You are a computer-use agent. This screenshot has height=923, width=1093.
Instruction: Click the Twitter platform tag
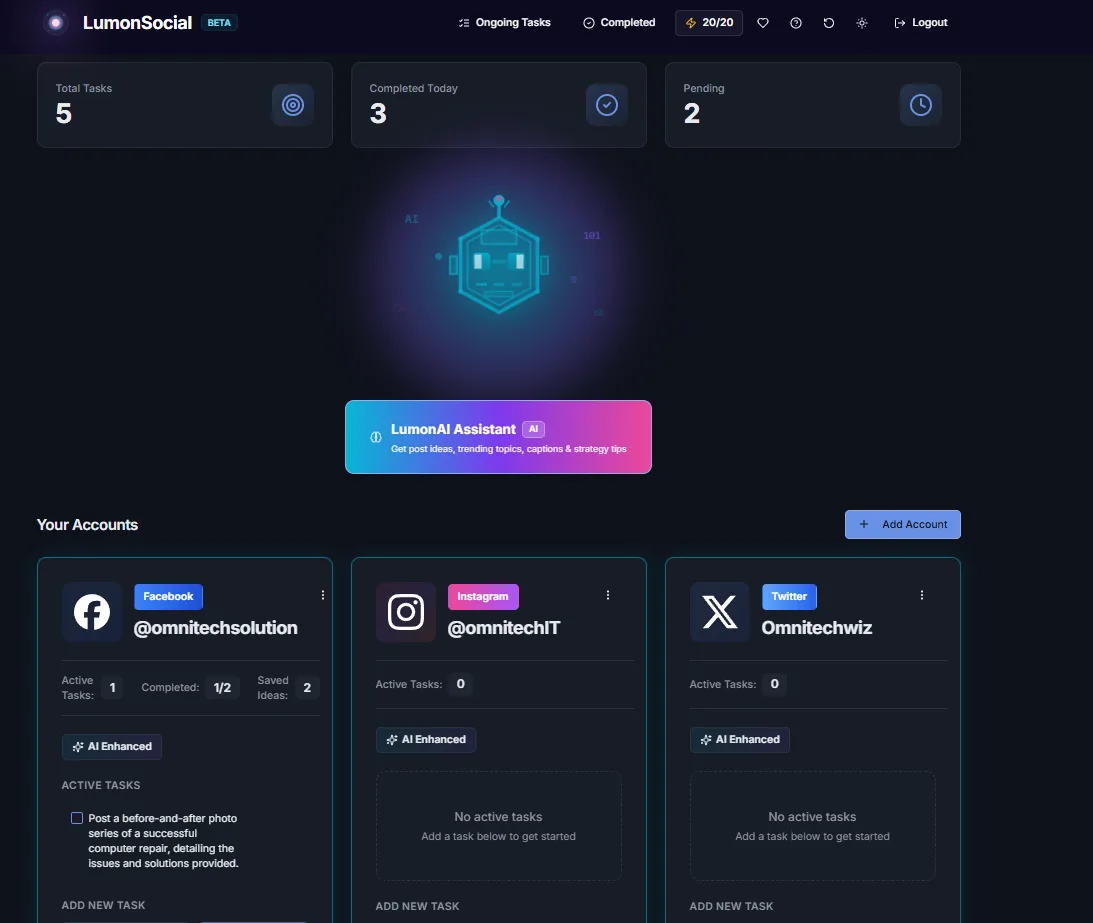(x=789, y=597)
